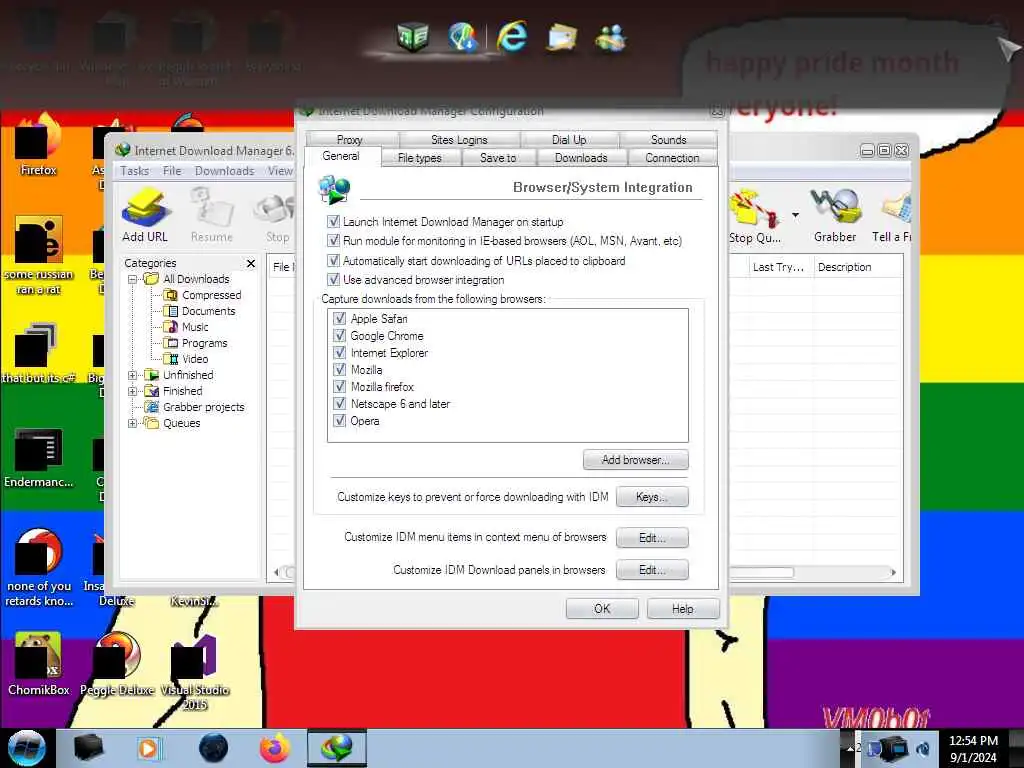Open the Visual Studio 2015 desktop icon
Screen dimensions: 1024x768
click(x=195, y=672)
